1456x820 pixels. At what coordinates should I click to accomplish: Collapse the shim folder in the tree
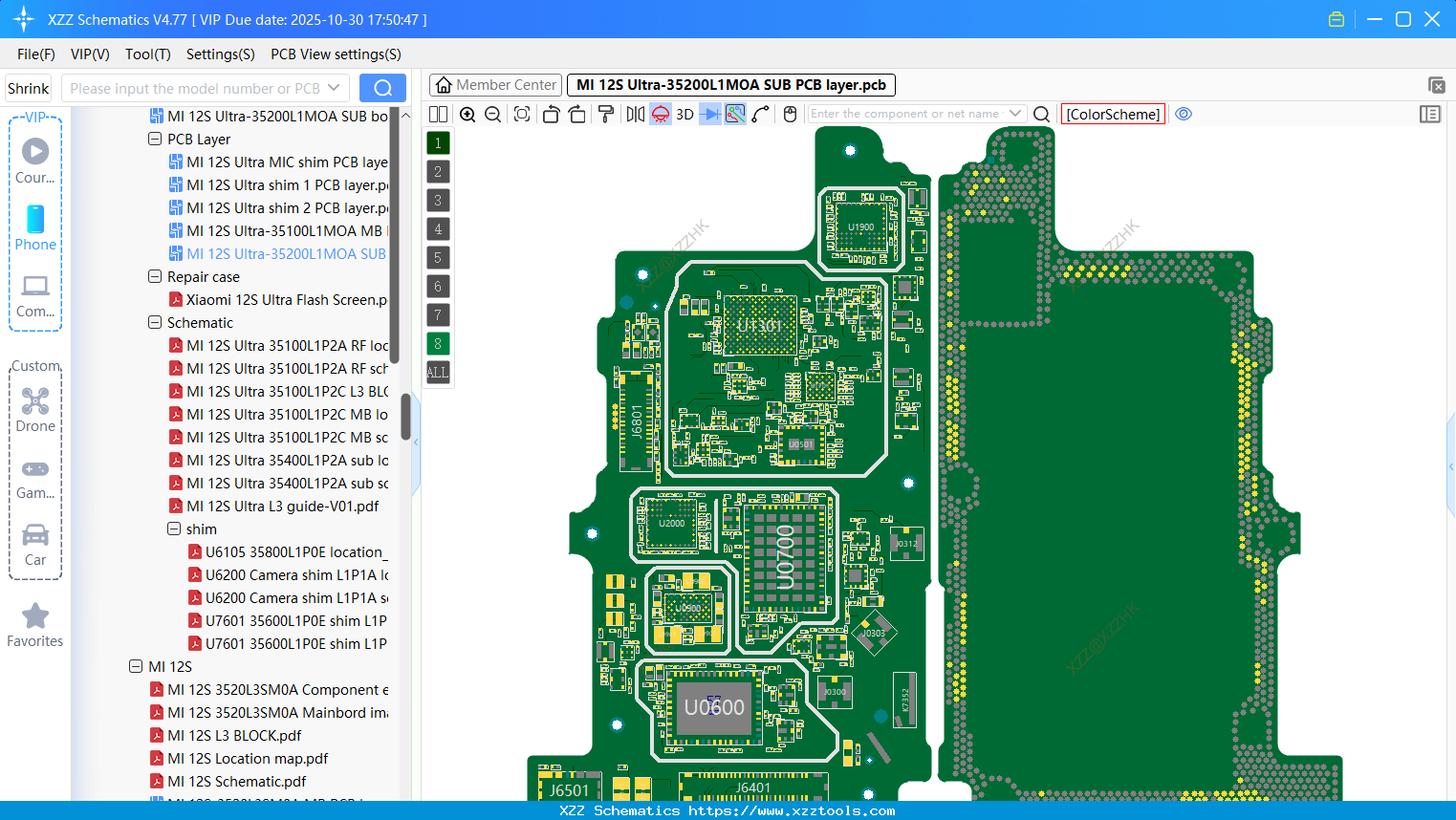pyautogui.click(x=173, y=529)
